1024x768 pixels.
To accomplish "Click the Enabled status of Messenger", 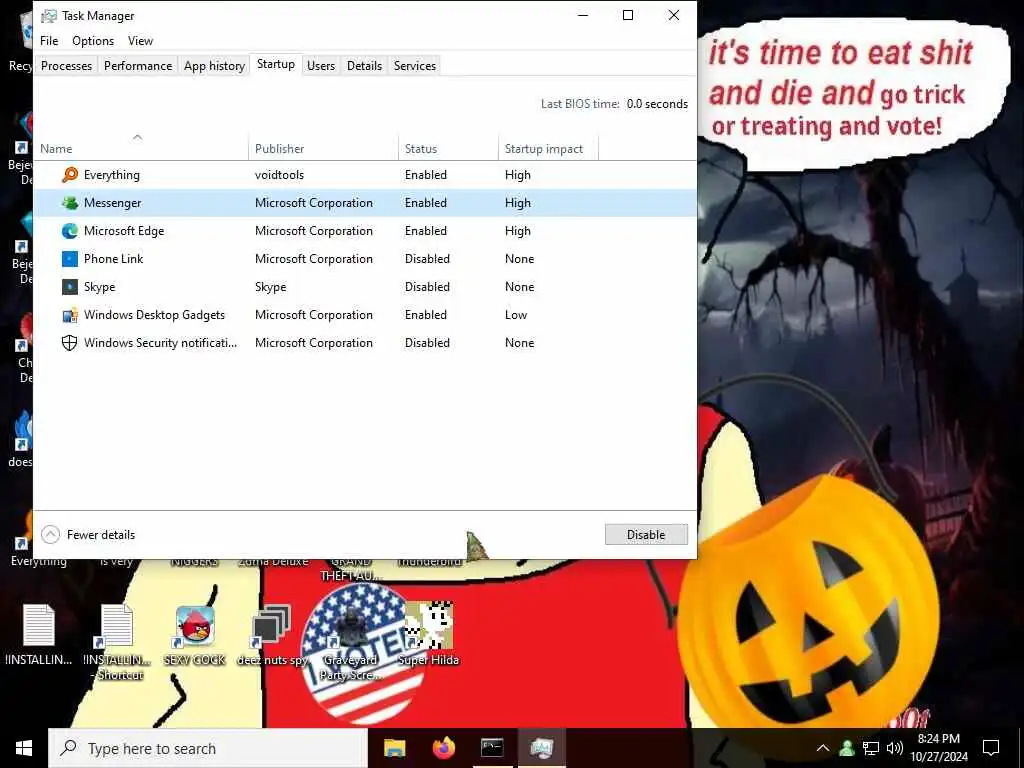I will (x=426, y=202).
